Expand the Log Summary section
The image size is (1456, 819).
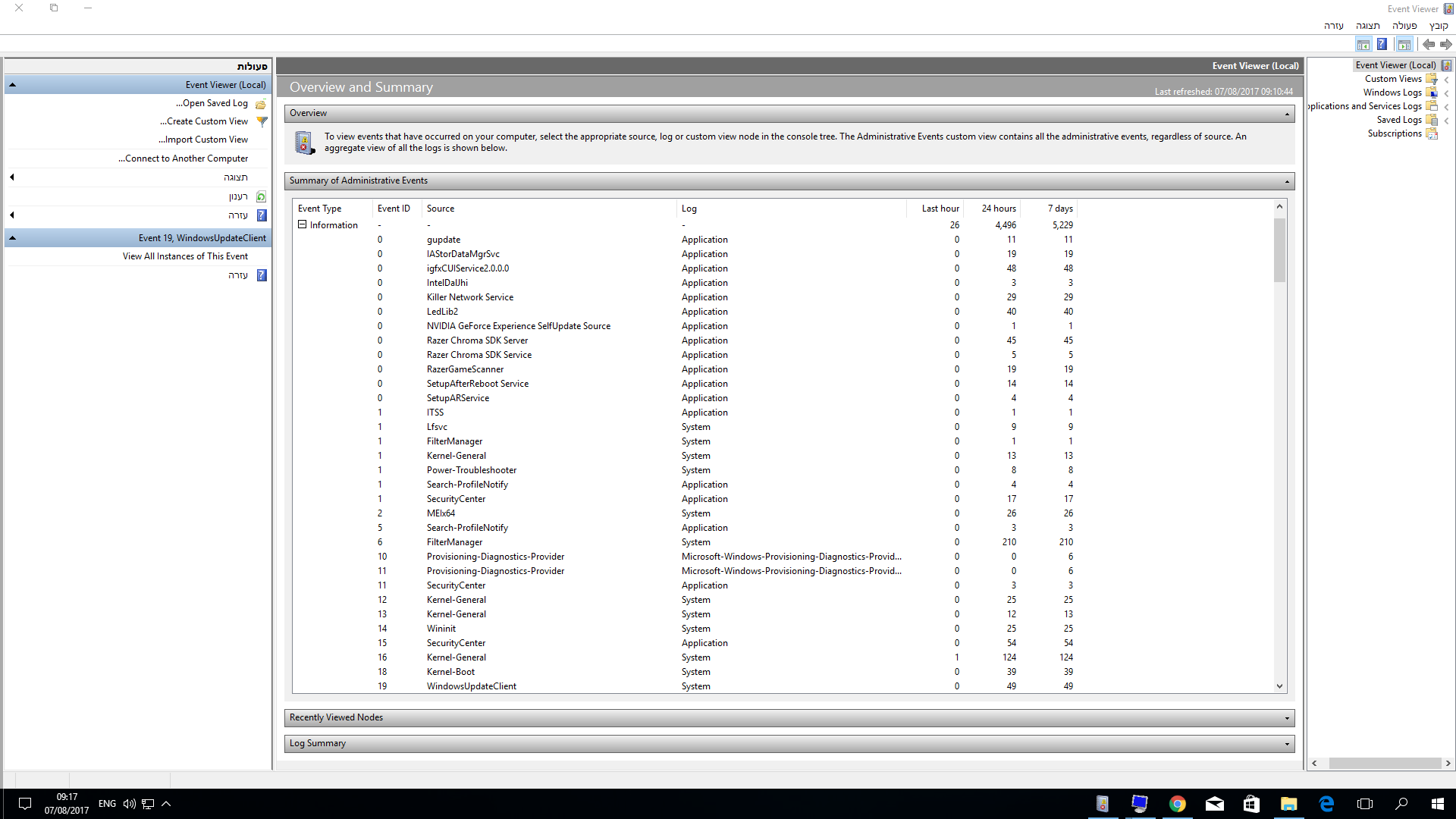tap(1287, 744)
